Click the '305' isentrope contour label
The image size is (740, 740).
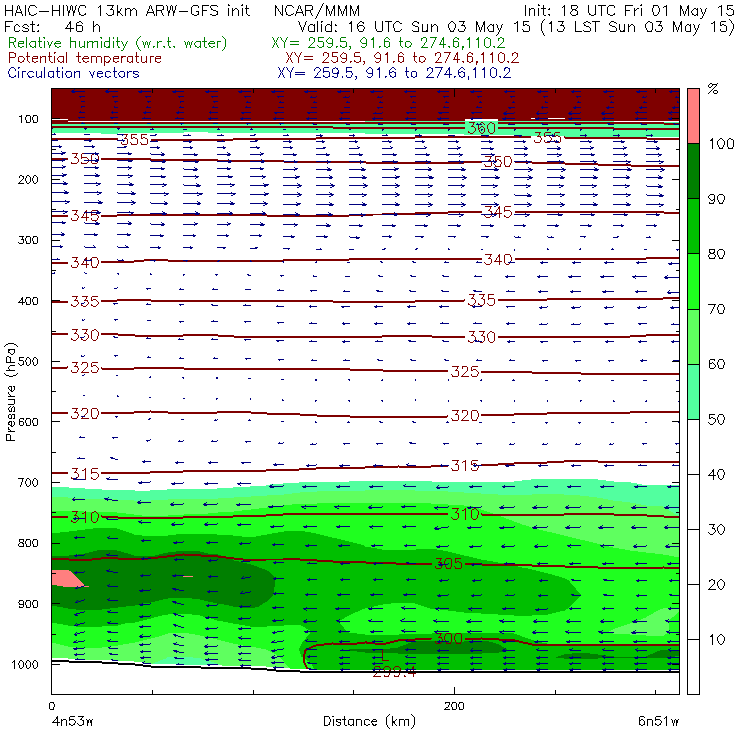(448, 563)
